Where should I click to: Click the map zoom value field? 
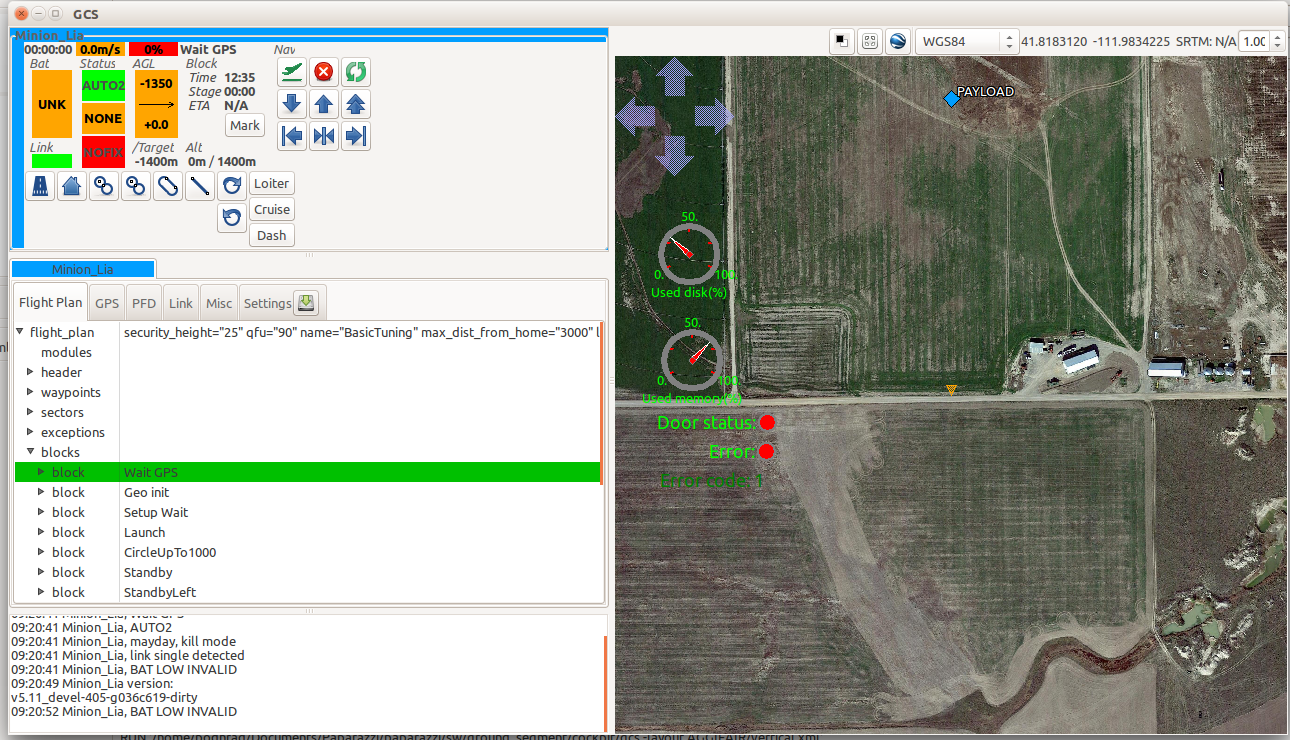coord(1254,41)
